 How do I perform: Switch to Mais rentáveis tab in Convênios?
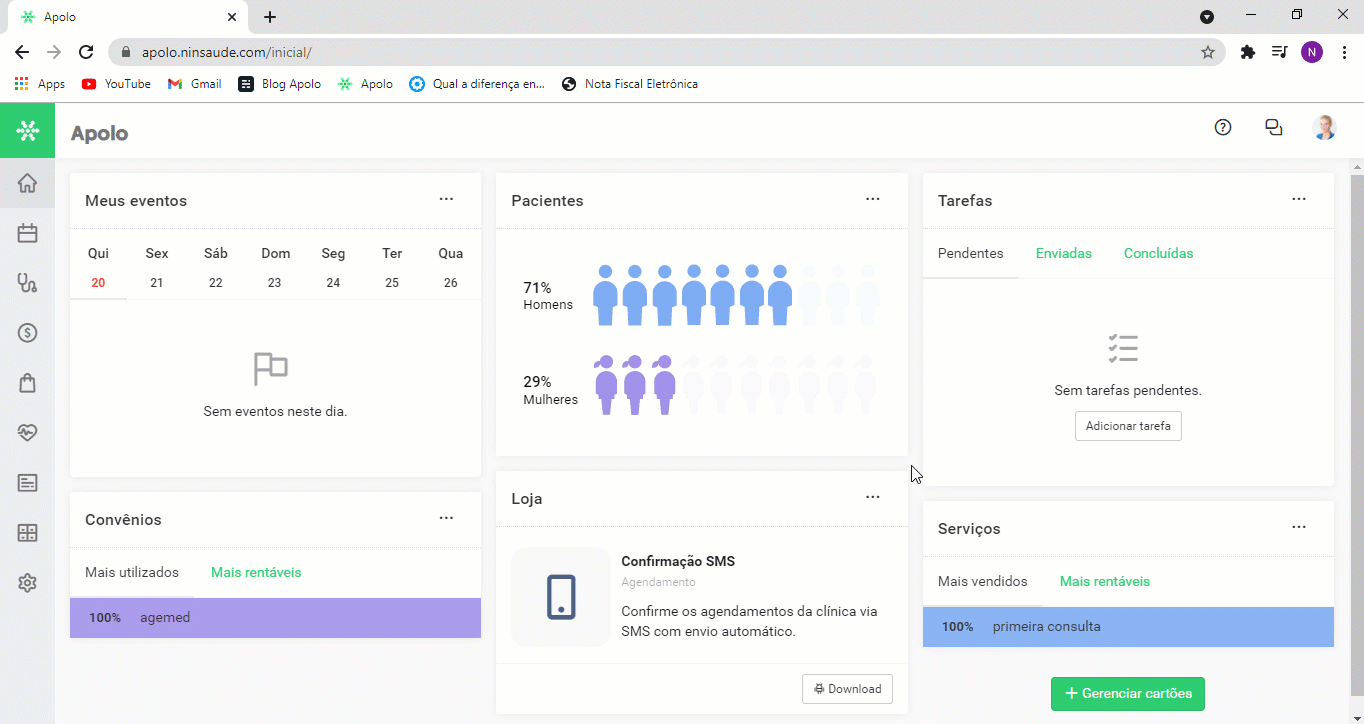pos(256,573)
